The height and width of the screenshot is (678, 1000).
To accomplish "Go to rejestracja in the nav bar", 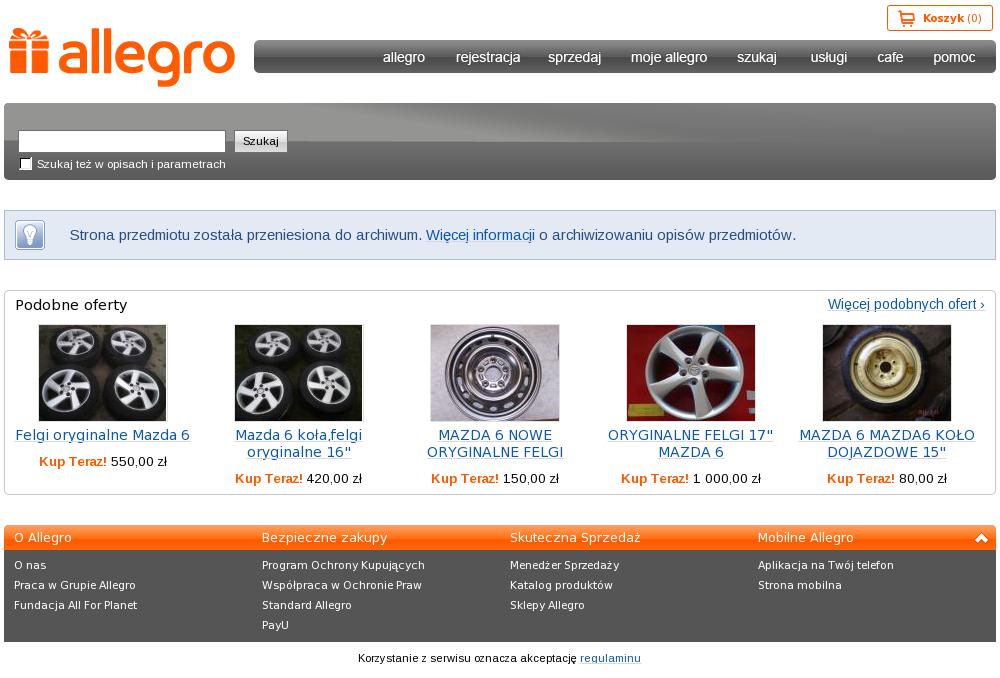I will [488, 57].
